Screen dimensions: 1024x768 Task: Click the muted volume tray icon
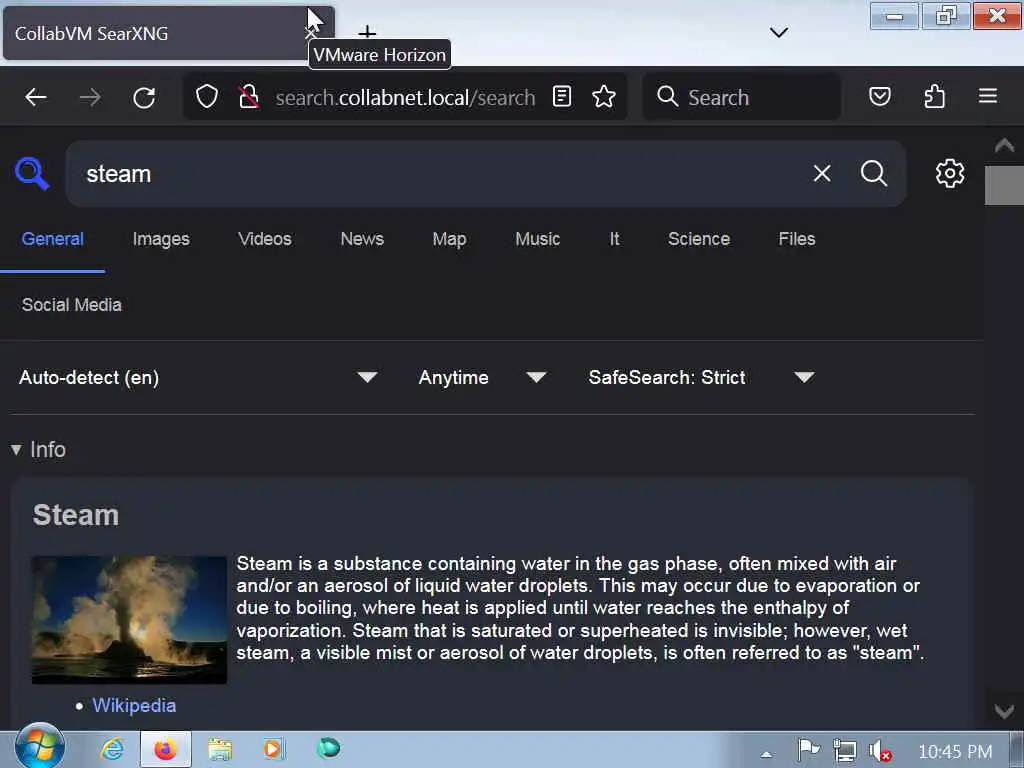880,751
